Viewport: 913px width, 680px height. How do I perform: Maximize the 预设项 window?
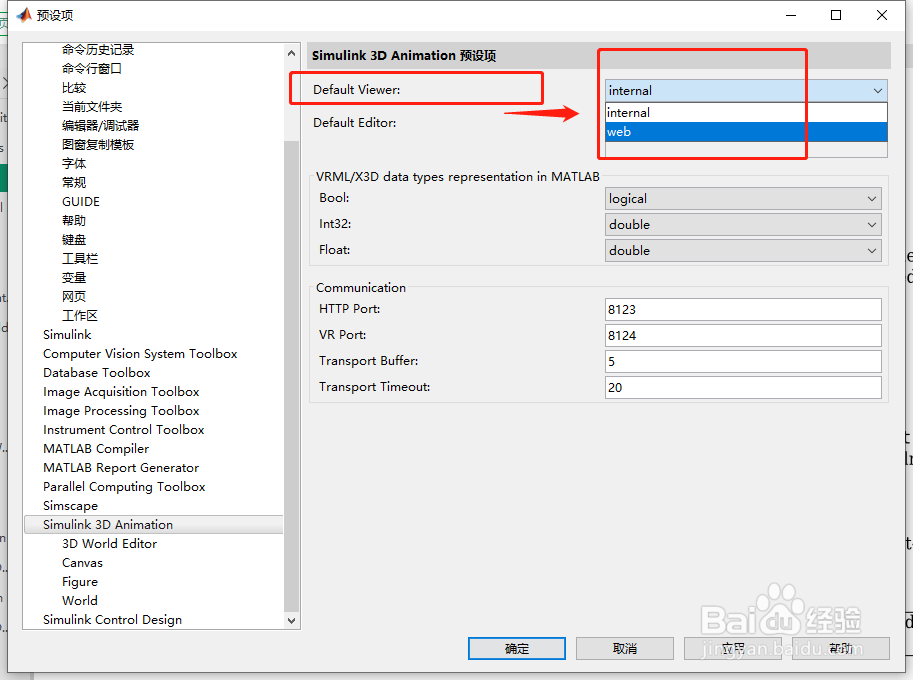[x=836, y=15]
